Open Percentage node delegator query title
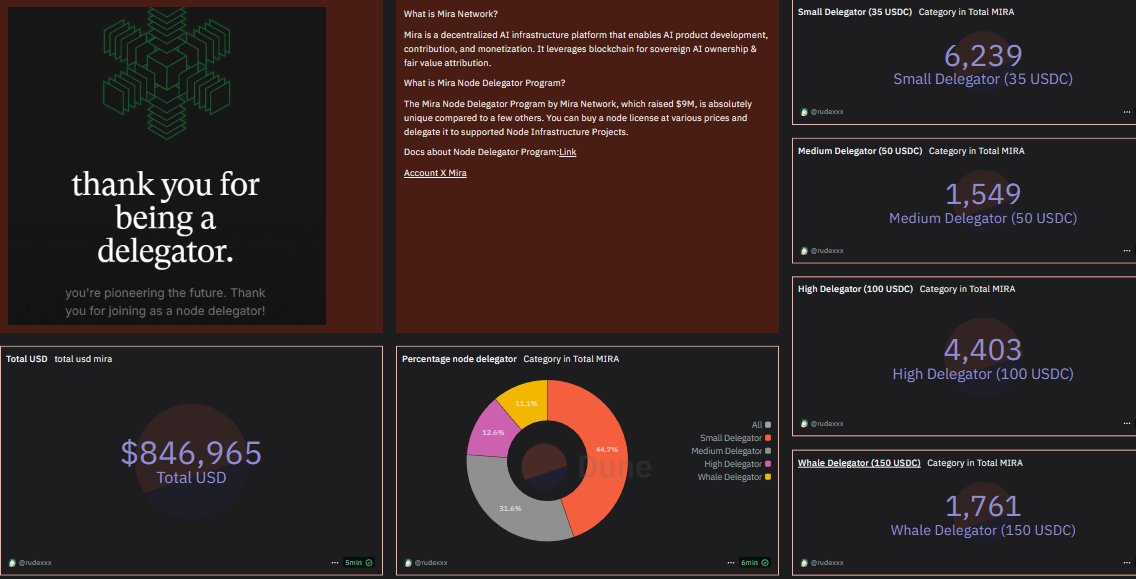 459,359
